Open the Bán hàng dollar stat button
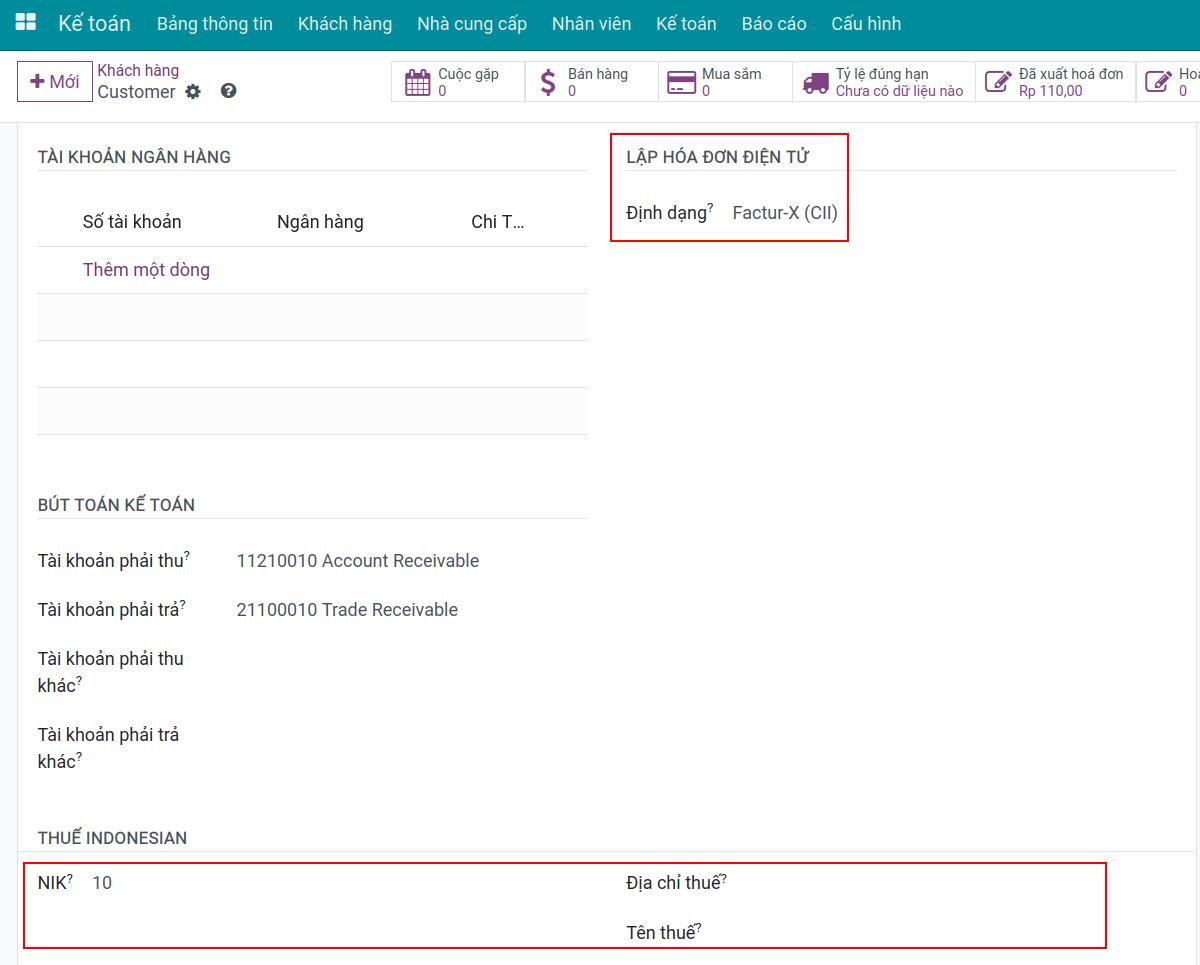The width and height of the screenshot is (1200, 965). coord(591,82)
